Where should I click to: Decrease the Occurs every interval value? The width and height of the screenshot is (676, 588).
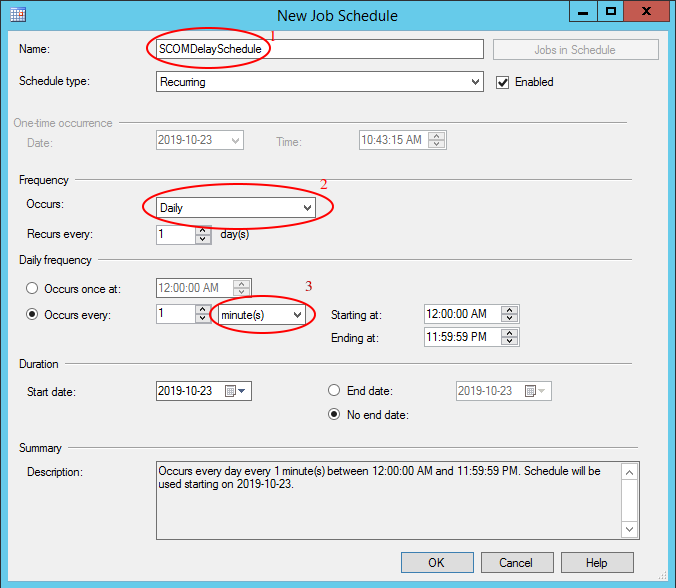[x=203, y=319]
